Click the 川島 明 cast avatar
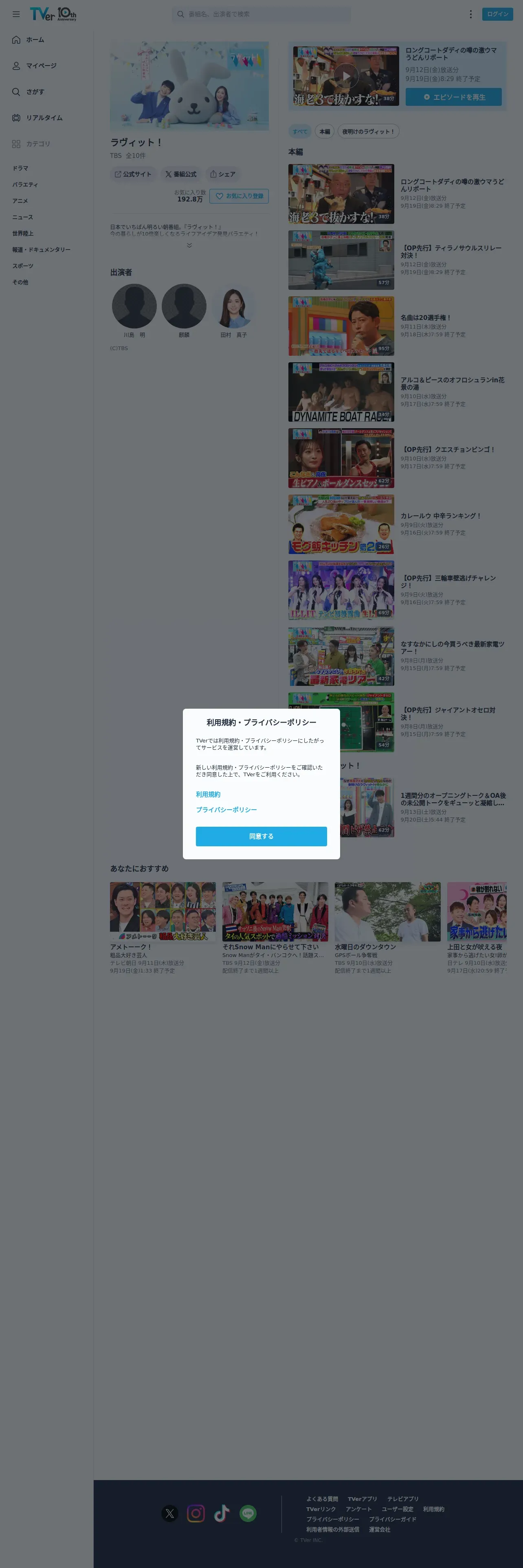This screenshot has height=1568, width=523. point(134,306)
